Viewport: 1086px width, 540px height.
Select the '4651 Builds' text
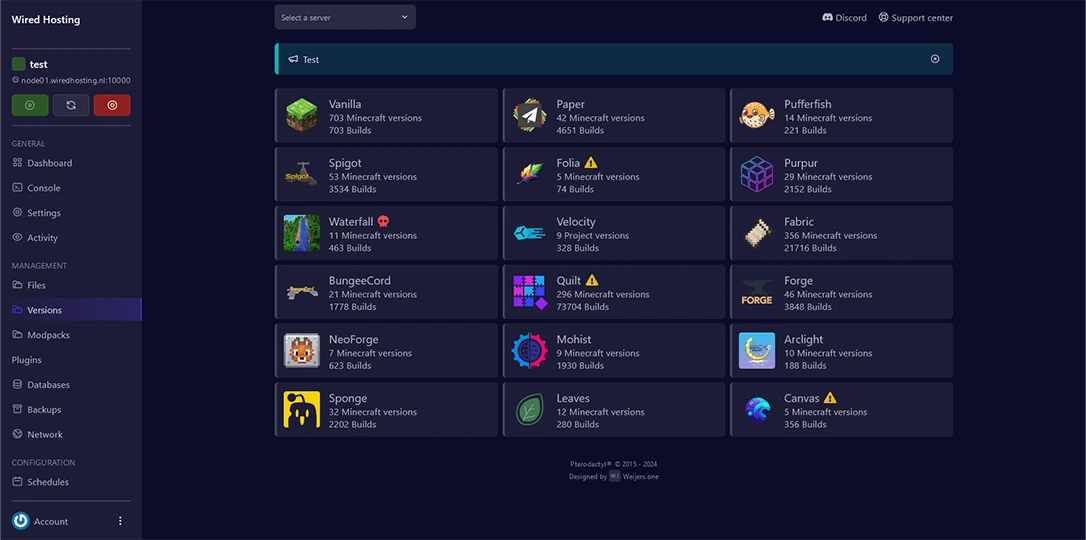pyautogui.click(x=578, y=130)
